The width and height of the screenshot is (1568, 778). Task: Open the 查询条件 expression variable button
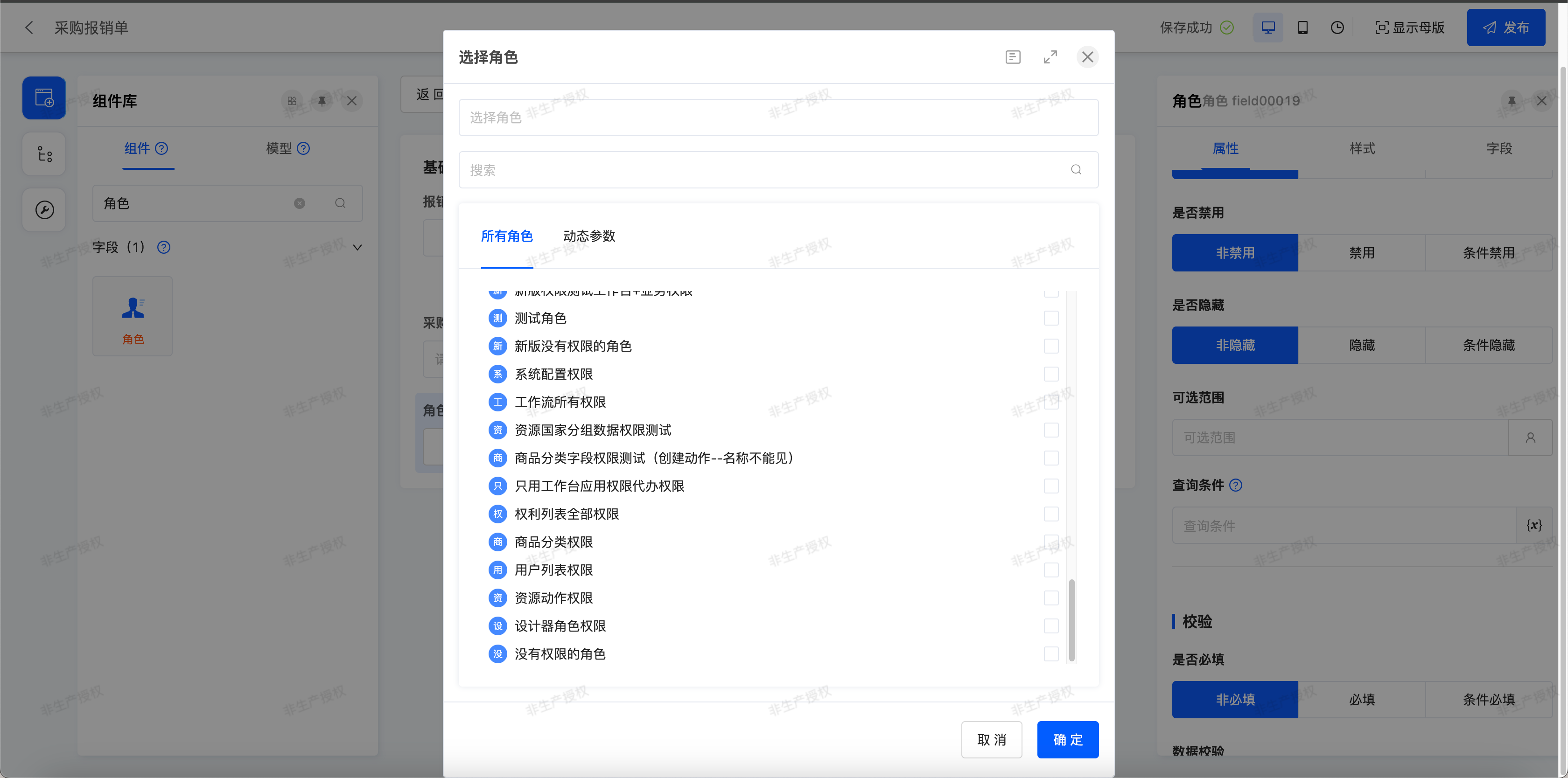pyautogui.click(x=1533, y=526)
